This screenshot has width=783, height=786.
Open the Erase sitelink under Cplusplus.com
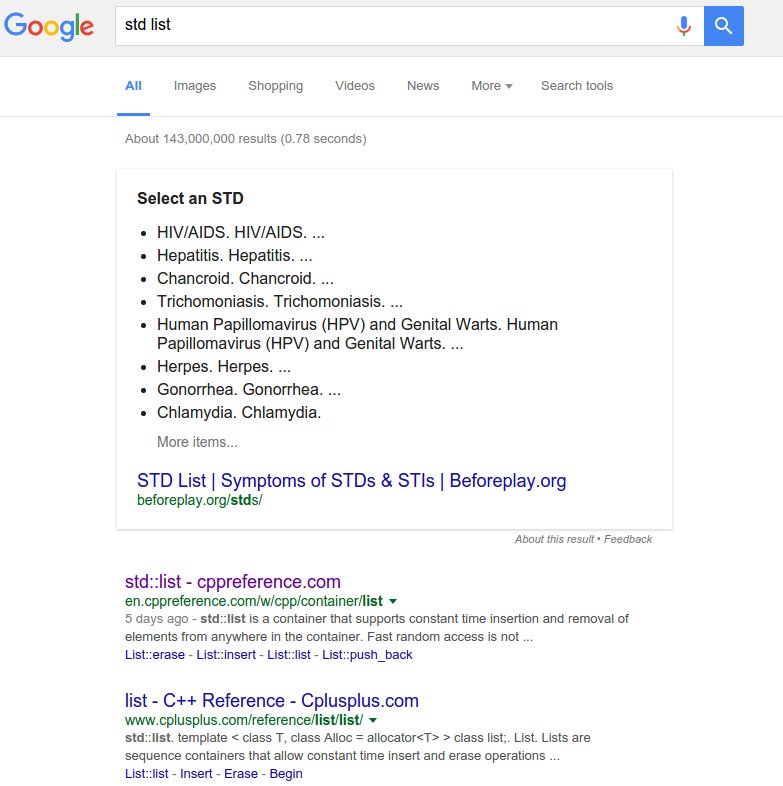pyautogui.click(x=241, y=773)
